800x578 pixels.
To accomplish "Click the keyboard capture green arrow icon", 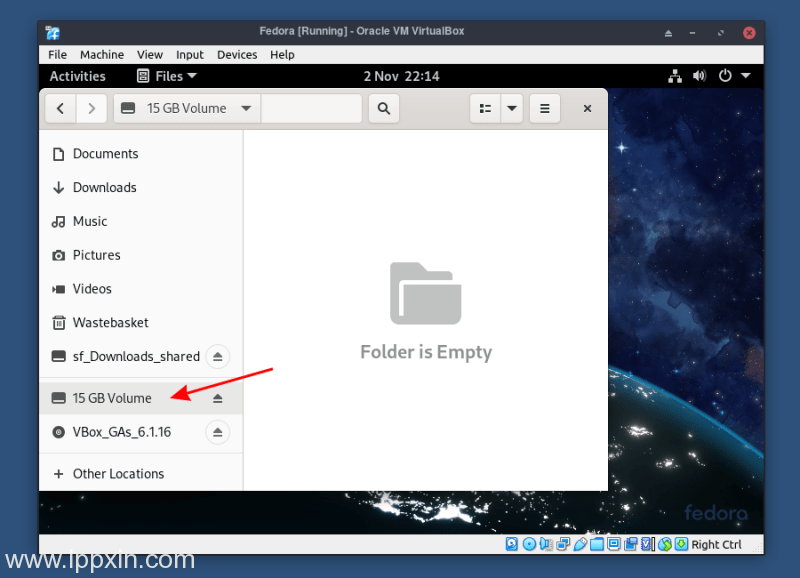I will pyautogui.click(x=681, y=544).
